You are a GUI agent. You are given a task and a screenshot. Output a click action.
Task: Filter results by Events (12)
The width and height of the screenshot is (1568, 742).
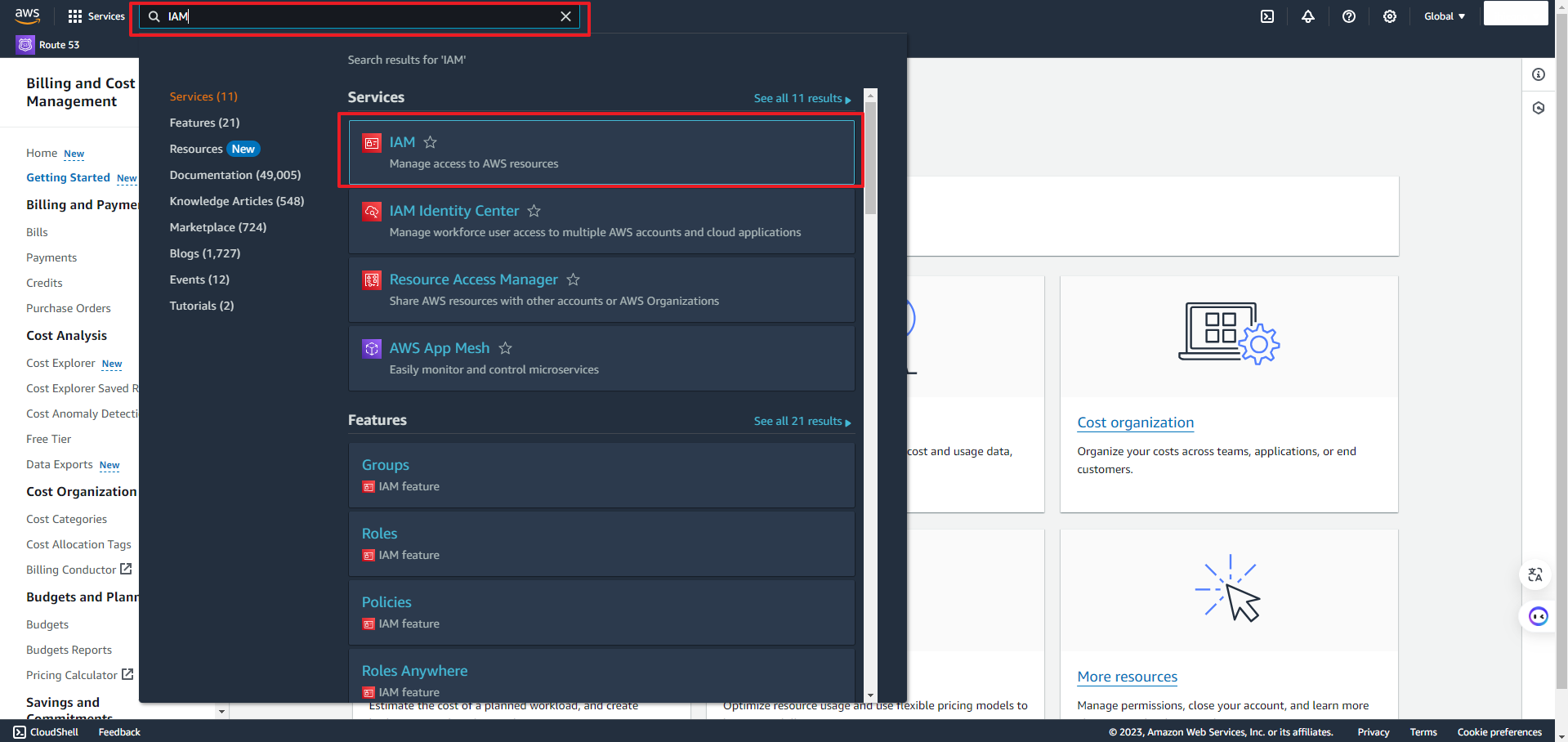199,279
